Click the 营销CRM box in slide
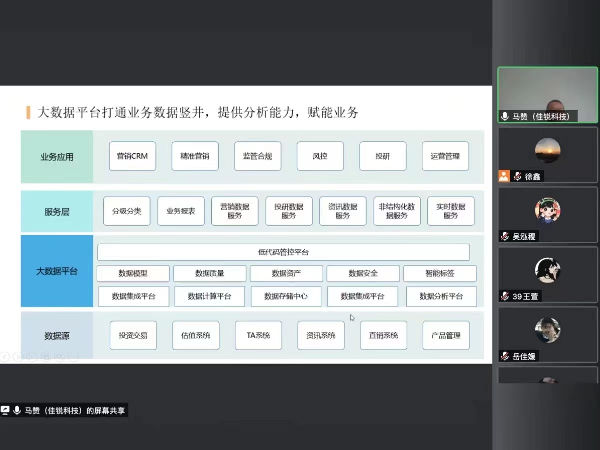This screenshot has height=450, width=600. tap(137, 156)
